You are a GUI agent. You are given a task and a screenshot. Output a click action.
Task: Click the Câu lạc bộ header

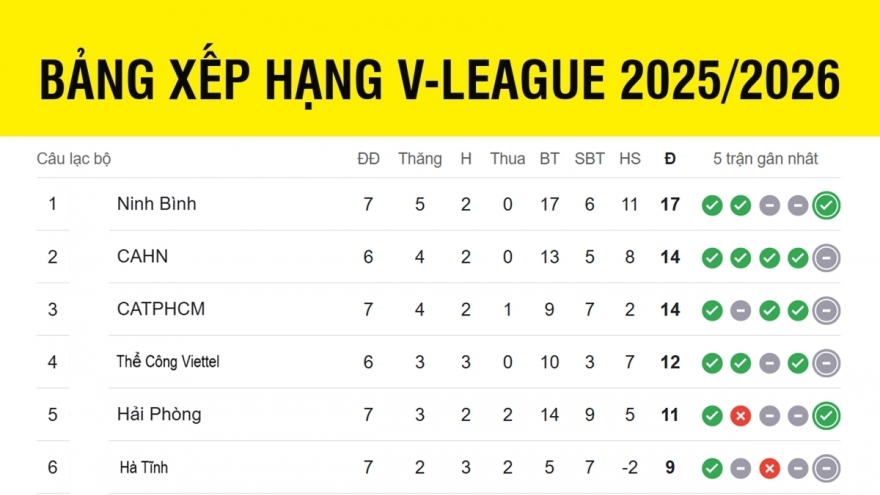pos(74,159)
